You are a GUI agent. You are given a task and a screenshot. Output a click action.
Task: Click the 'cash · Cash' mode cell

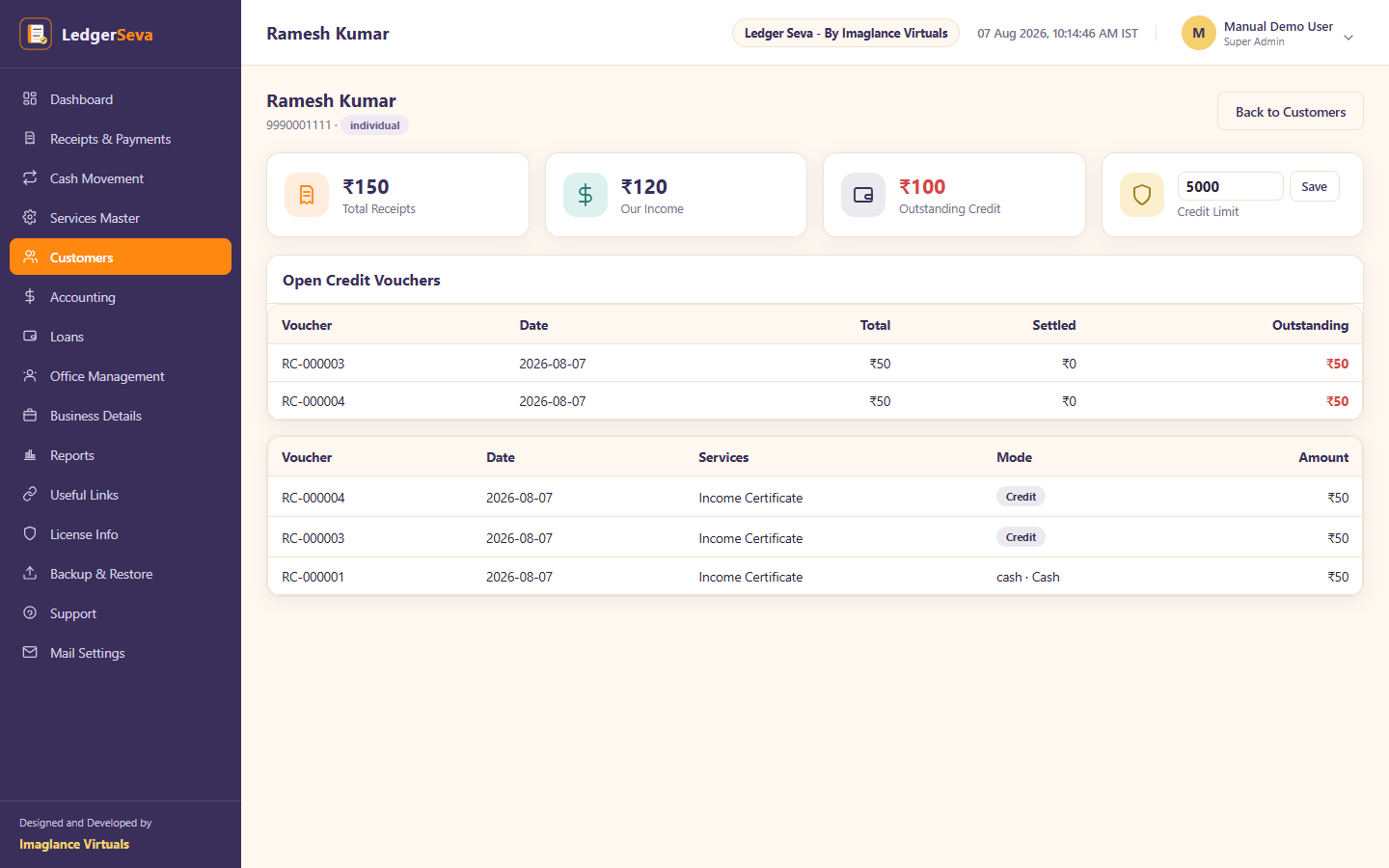(1027, 577)
